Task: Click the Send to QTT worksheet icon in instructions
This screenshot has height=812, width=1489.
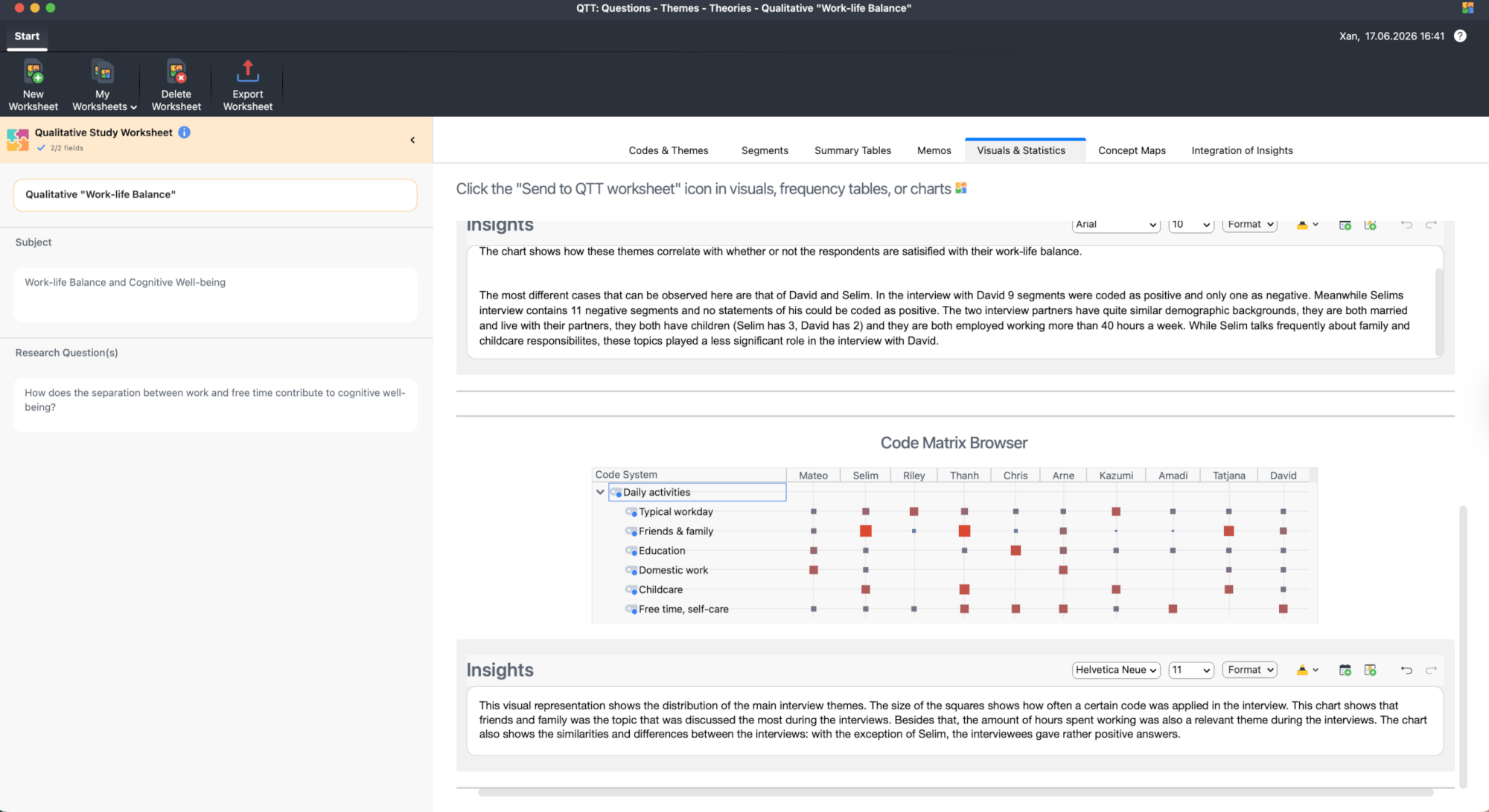Action: click(x=961, y=188)
